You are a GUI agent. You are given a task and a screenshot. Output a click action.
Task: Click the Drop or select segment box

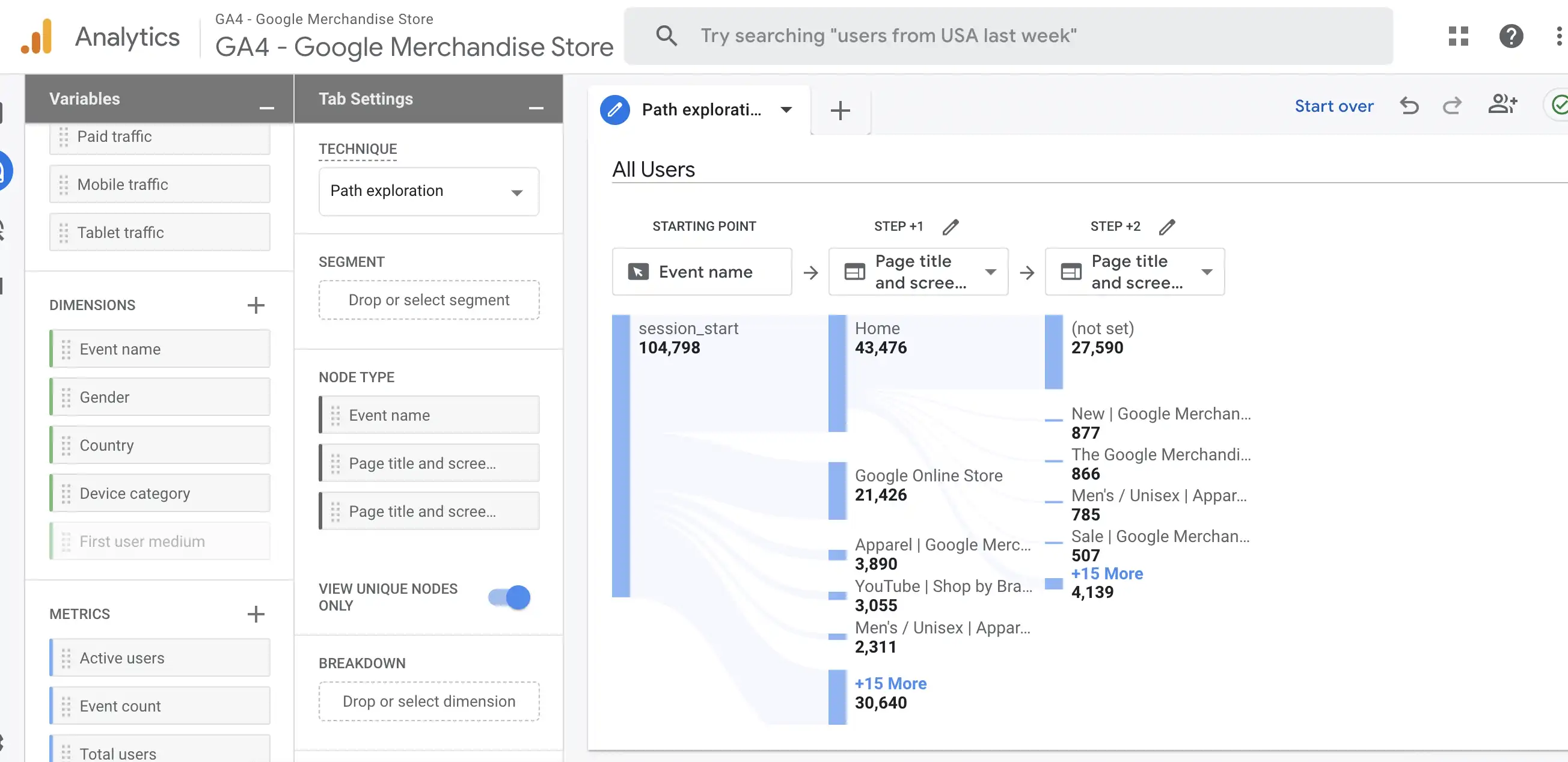pos(429,300)
